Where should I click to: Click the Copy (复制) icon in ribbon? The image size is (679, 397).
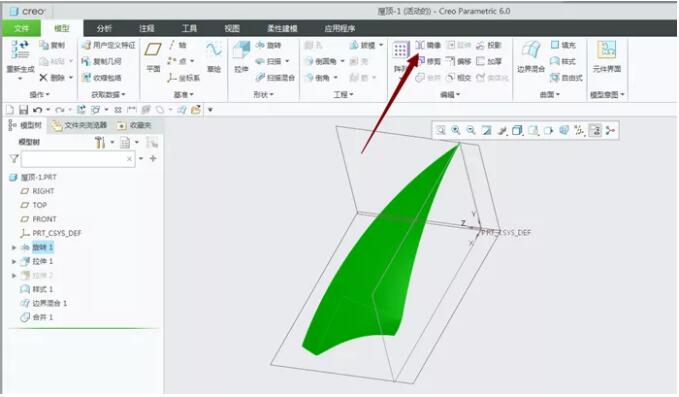coord(44,45)
